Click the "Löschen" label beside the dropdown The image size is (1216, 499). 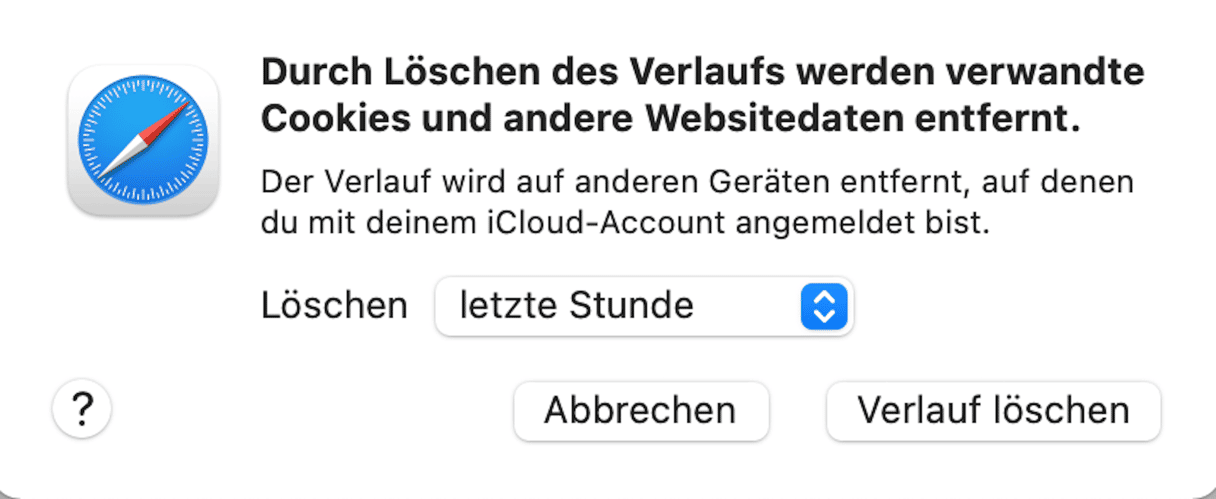334,306
